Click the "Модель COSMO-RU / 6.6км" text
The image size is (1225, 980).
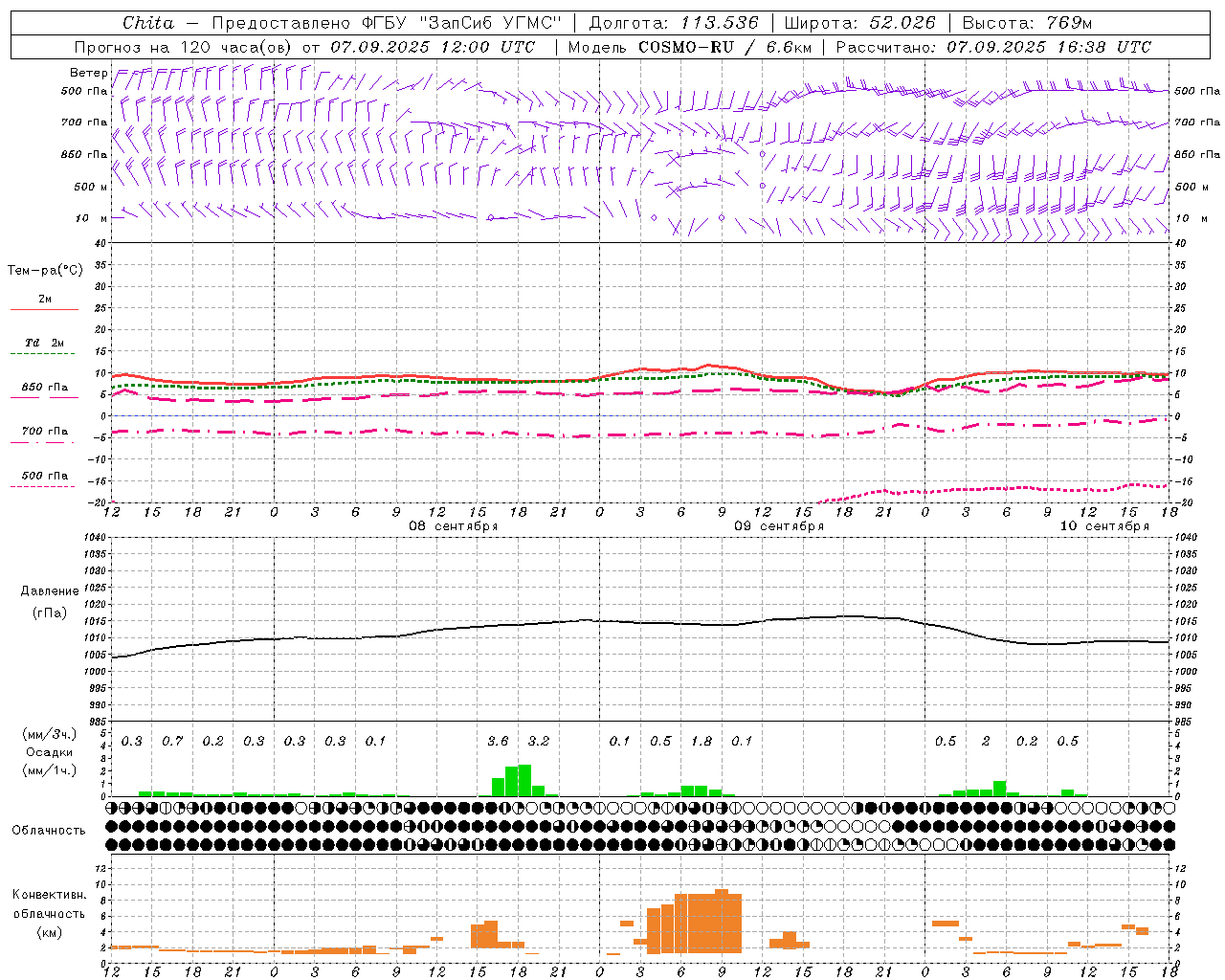[x=690, y=47]
